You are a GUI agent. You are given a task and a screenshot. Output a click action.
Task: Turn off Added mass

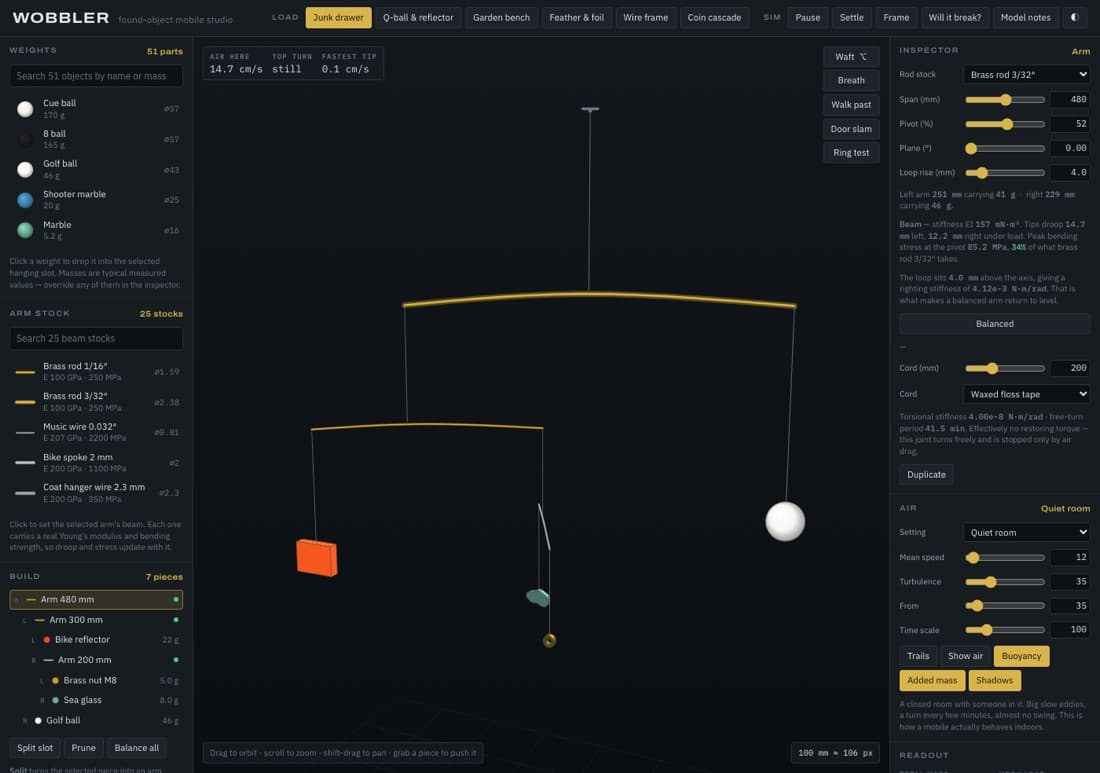[x=932, y=680]
